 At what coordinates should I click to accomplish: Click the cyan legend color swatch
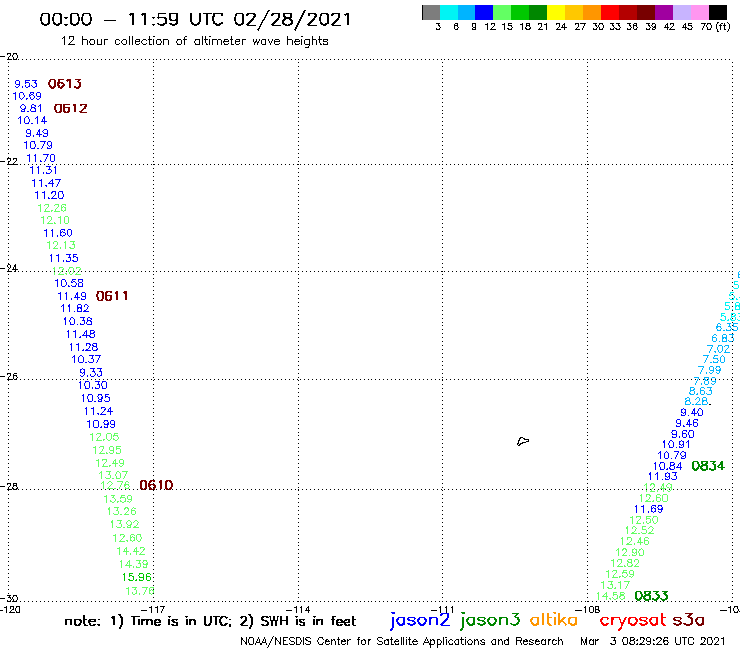point(449,12)
